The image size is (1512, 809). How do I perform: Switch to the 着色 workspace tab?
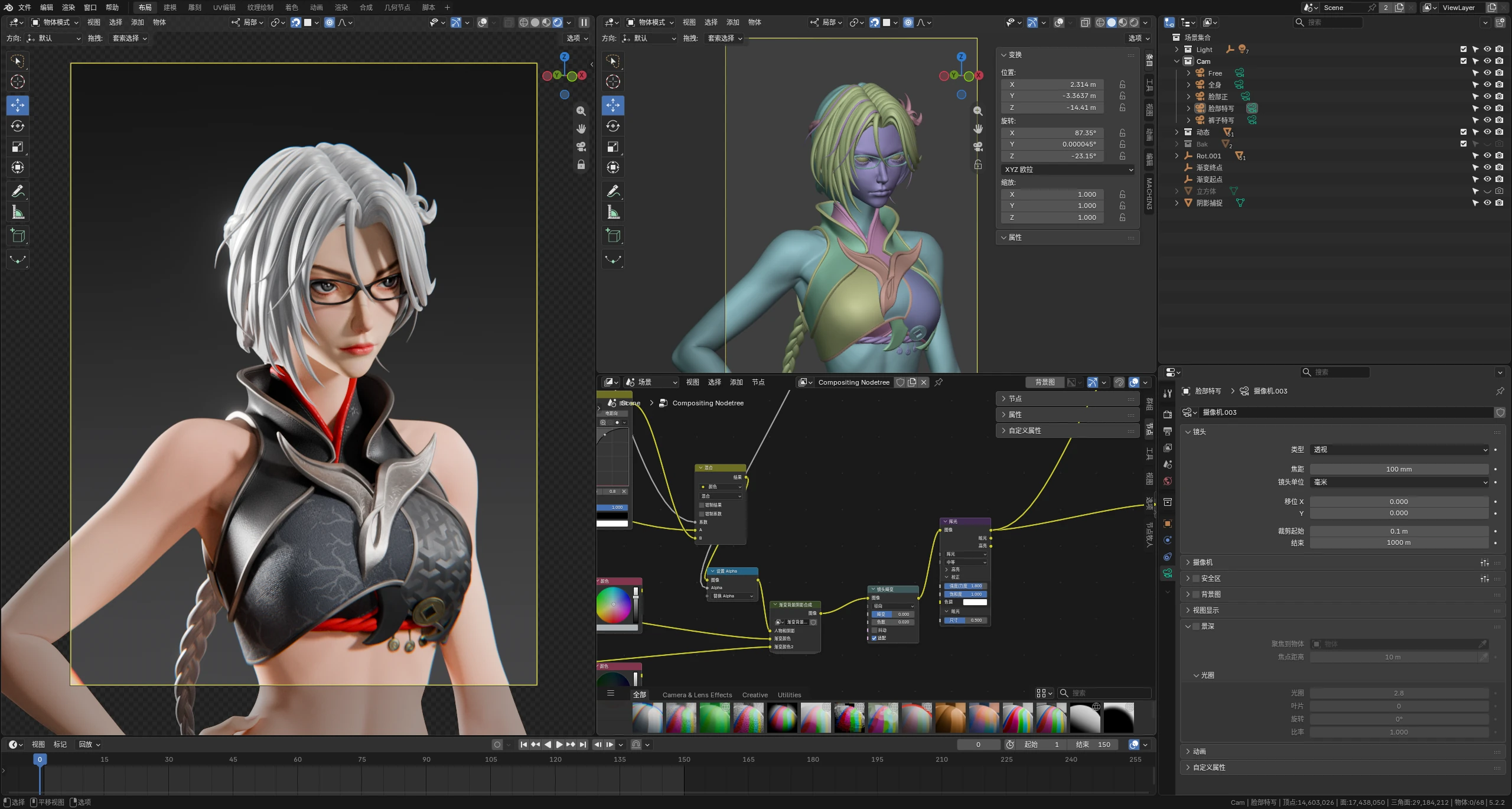point(292,7)
